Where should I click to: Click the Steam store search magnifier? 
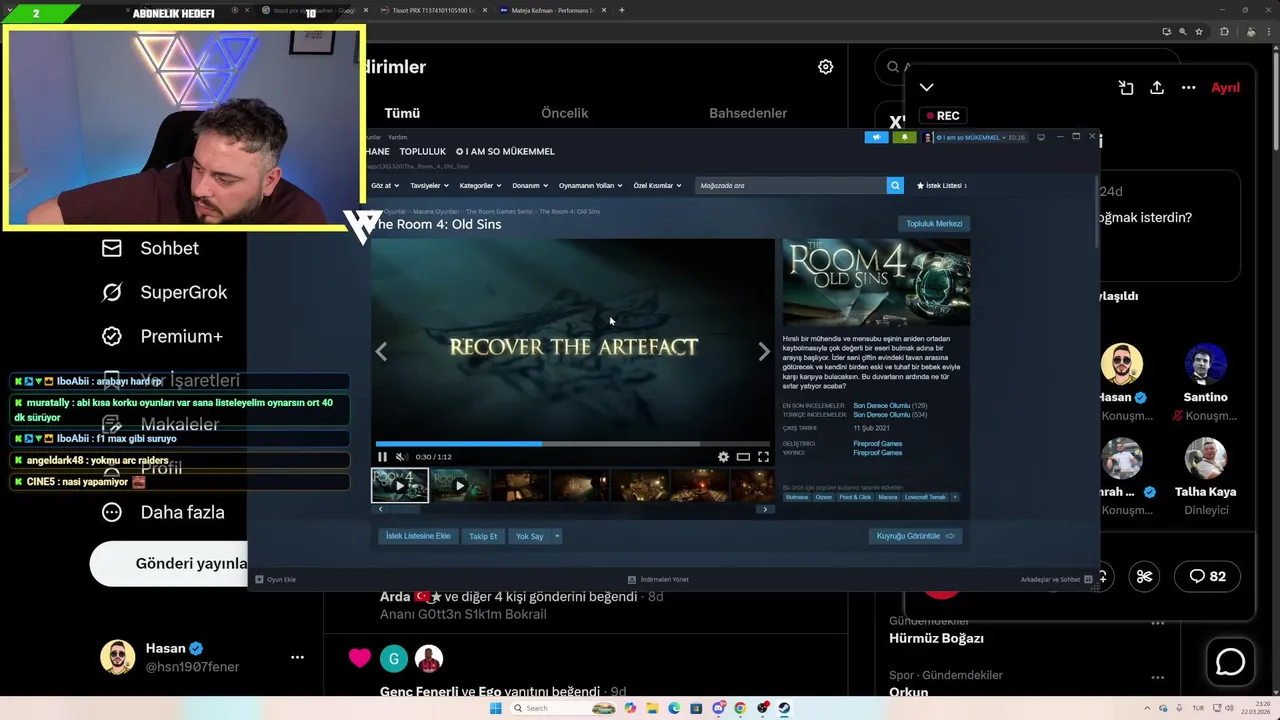(x=895, y=185)
